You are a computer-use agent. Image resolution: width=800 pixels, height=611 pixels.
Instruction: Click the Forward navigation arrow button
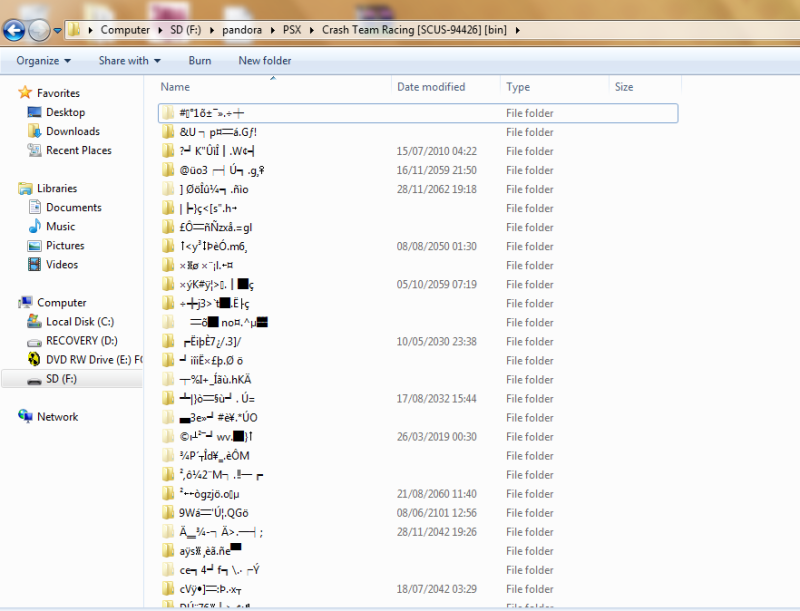(40, 30)
